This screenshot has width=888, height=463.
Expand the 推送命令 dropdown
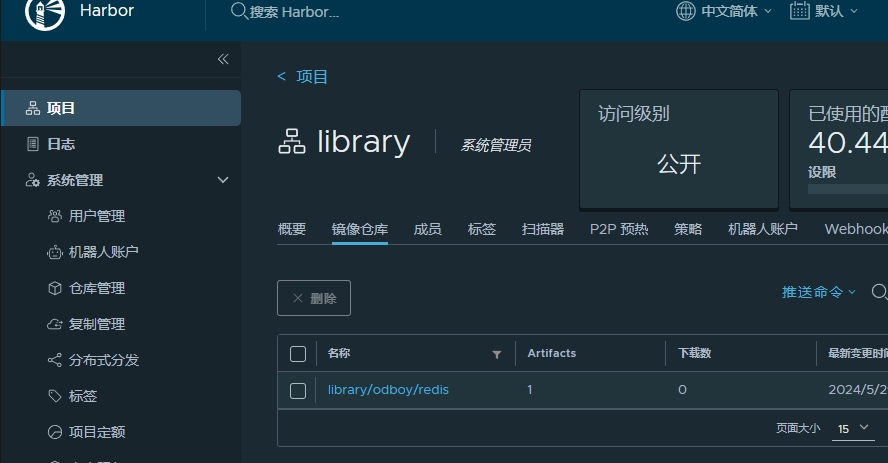point(819,292)
